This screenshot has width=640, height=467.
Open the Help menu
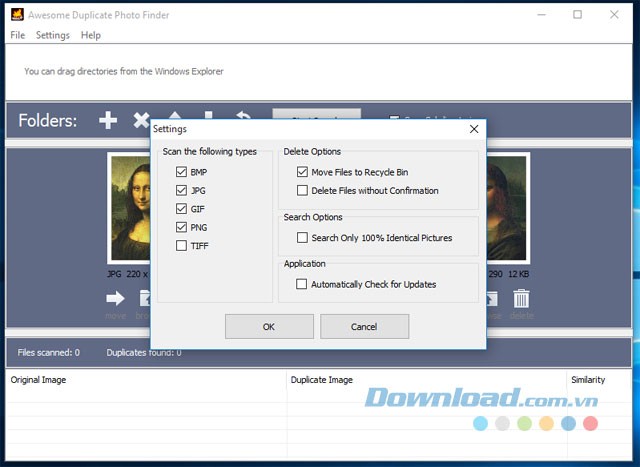91,35
